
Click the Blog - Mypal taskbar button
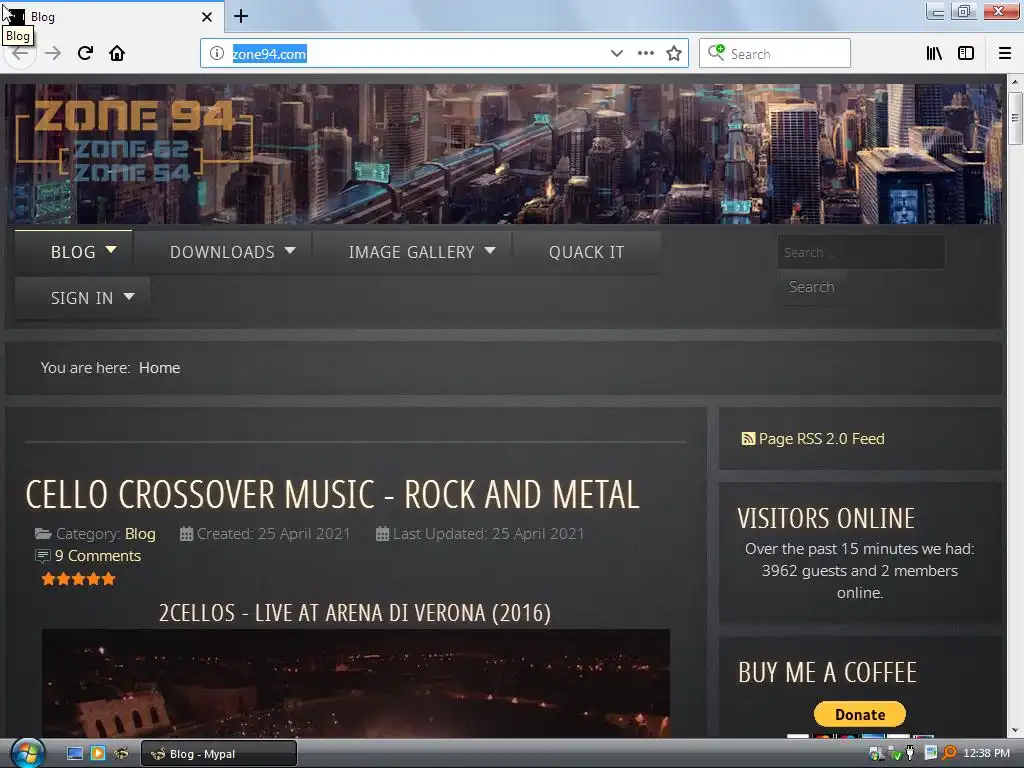[219, 754]
